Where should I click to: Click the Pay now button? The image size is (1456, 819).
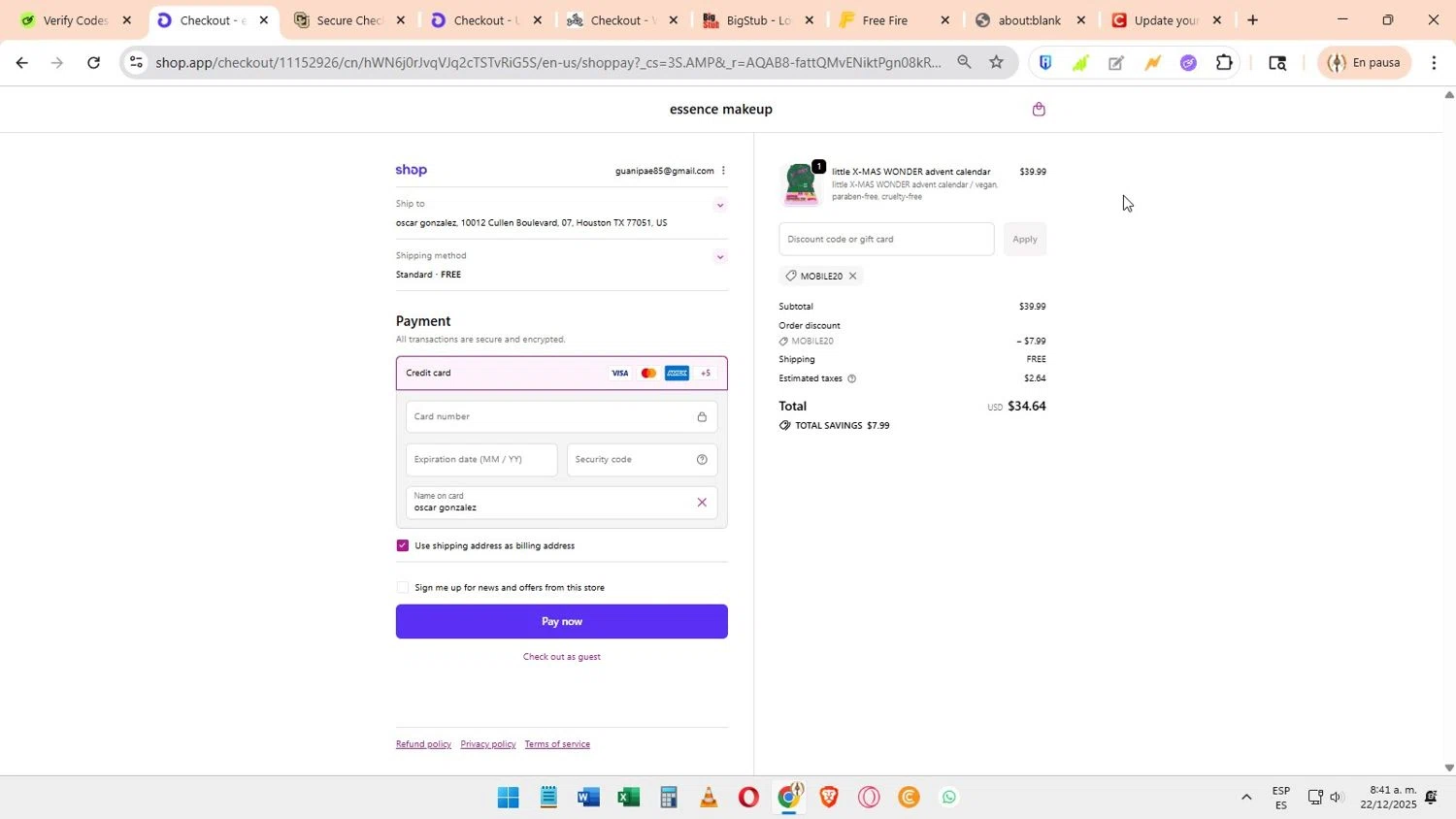(x=562, y=622)
